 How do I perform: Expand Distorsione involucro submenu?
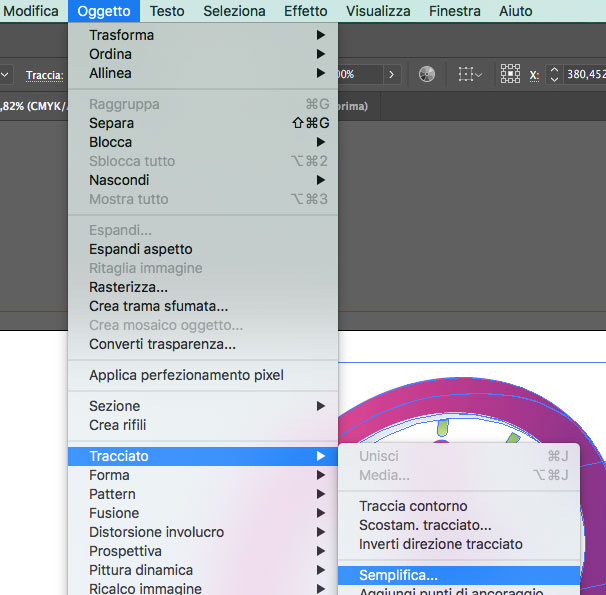tap(203, 532)
